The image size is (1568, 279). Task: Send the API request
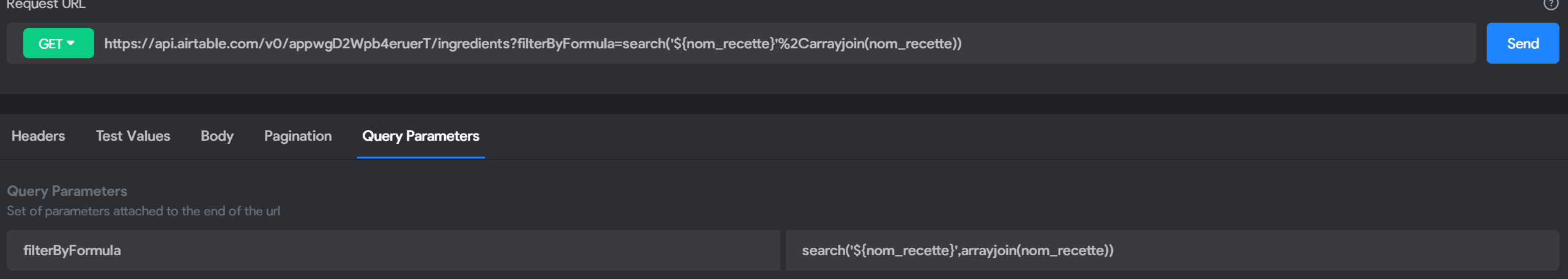pyautogui.click(x=1522, y=43)
